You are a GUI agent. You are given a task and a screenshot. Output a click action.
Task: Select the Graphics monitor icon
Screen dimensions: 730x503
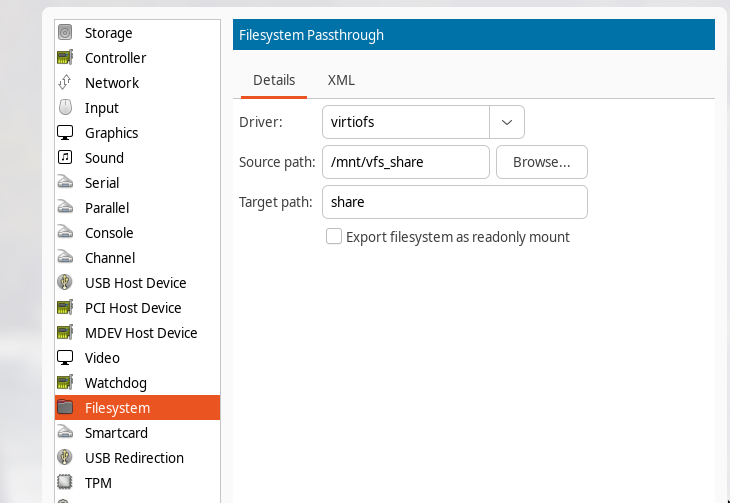coord(65,133)
